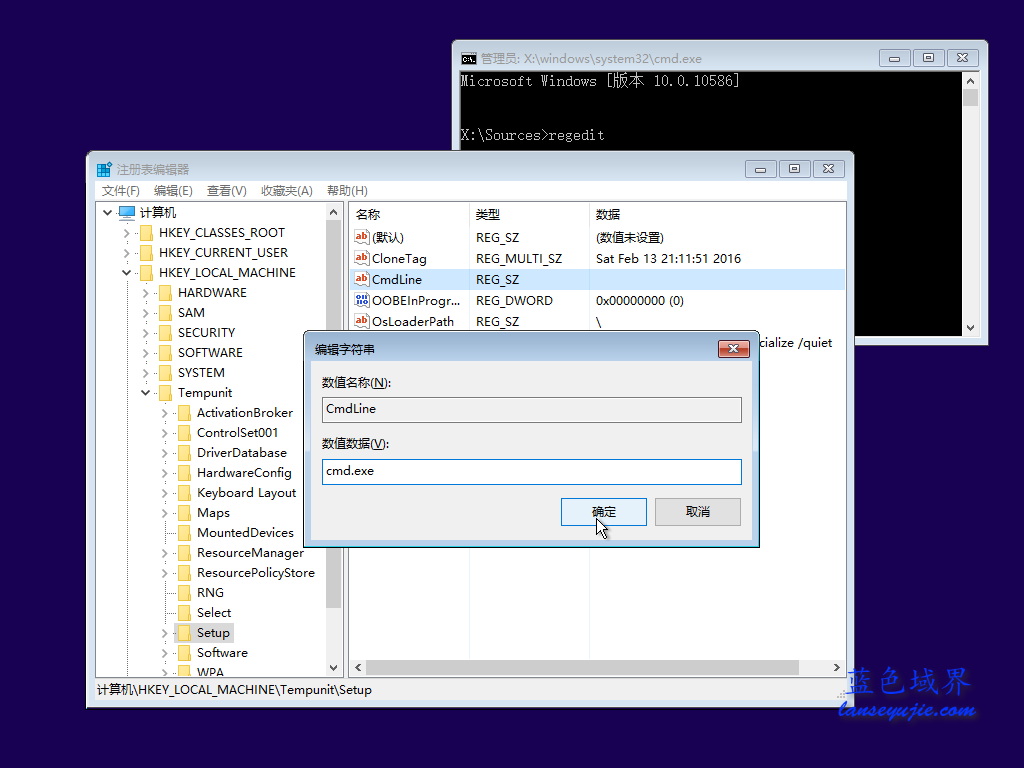The image size is (1024, 768).
Task: Click the OOBEInProgr... data 0x00000000 (0)
Action: [639, 300]
